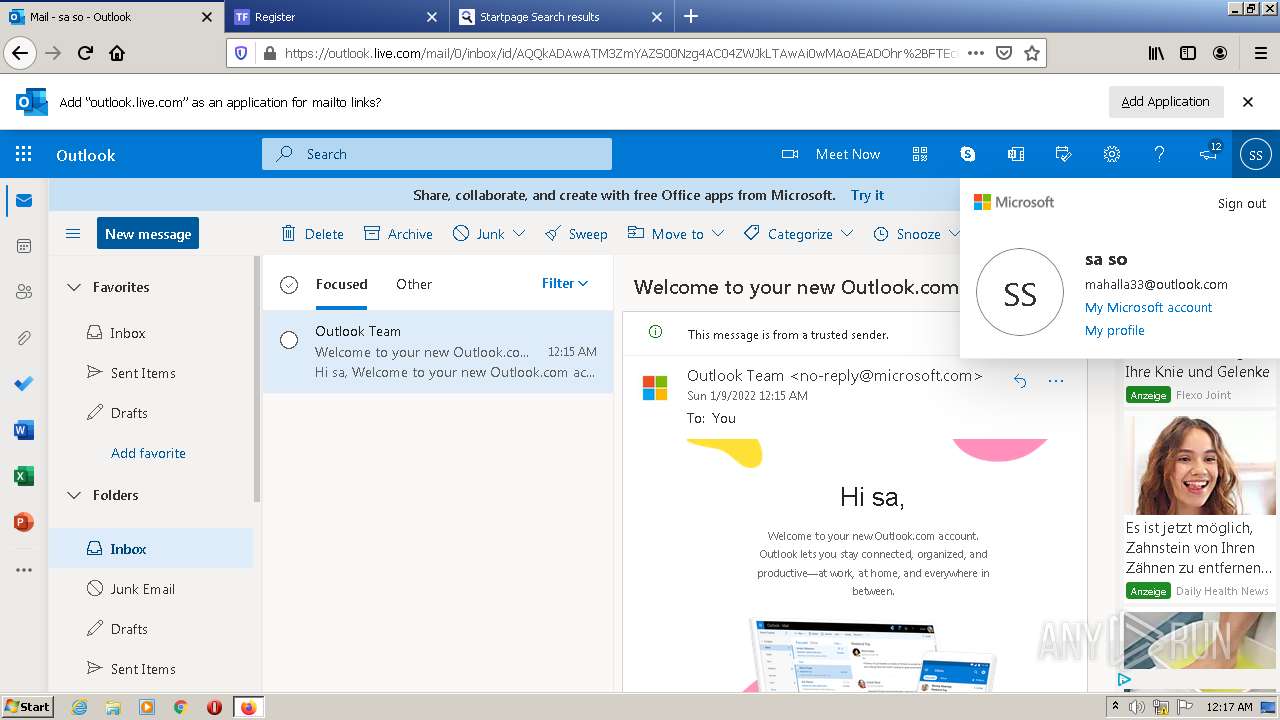This screenshot has width=1280, height=720.
Task: Open the Files attachment paperclip icon
Action: tap(24, 338)
